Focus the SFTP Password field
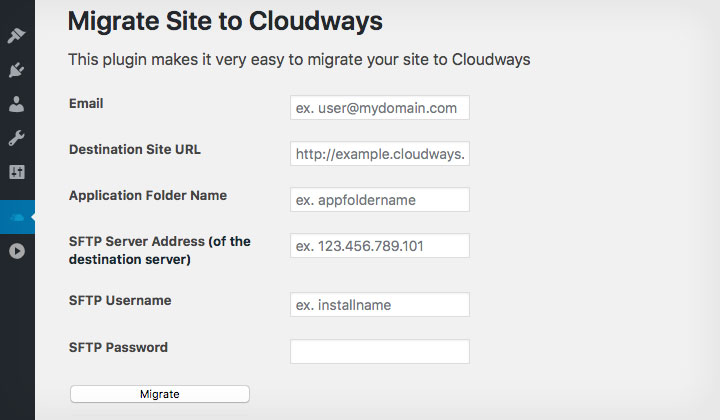 380,352
